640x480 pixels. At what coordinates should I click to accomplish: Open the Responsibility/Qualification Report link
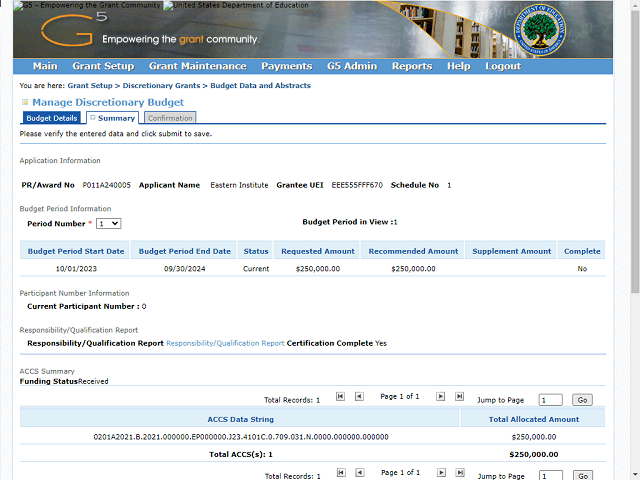(225, 343)
